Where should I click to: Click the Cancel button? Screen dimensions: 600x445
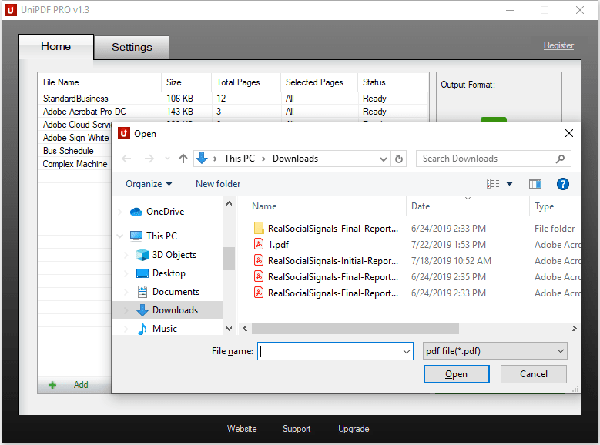point(533,374)
